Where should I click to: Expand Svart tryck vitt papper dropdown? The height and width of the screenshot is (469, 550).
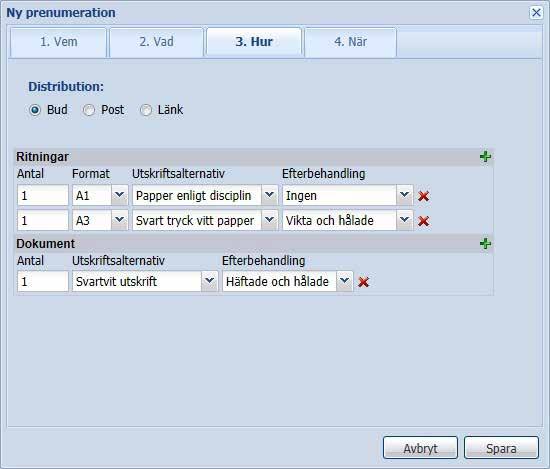coord(269,220)
